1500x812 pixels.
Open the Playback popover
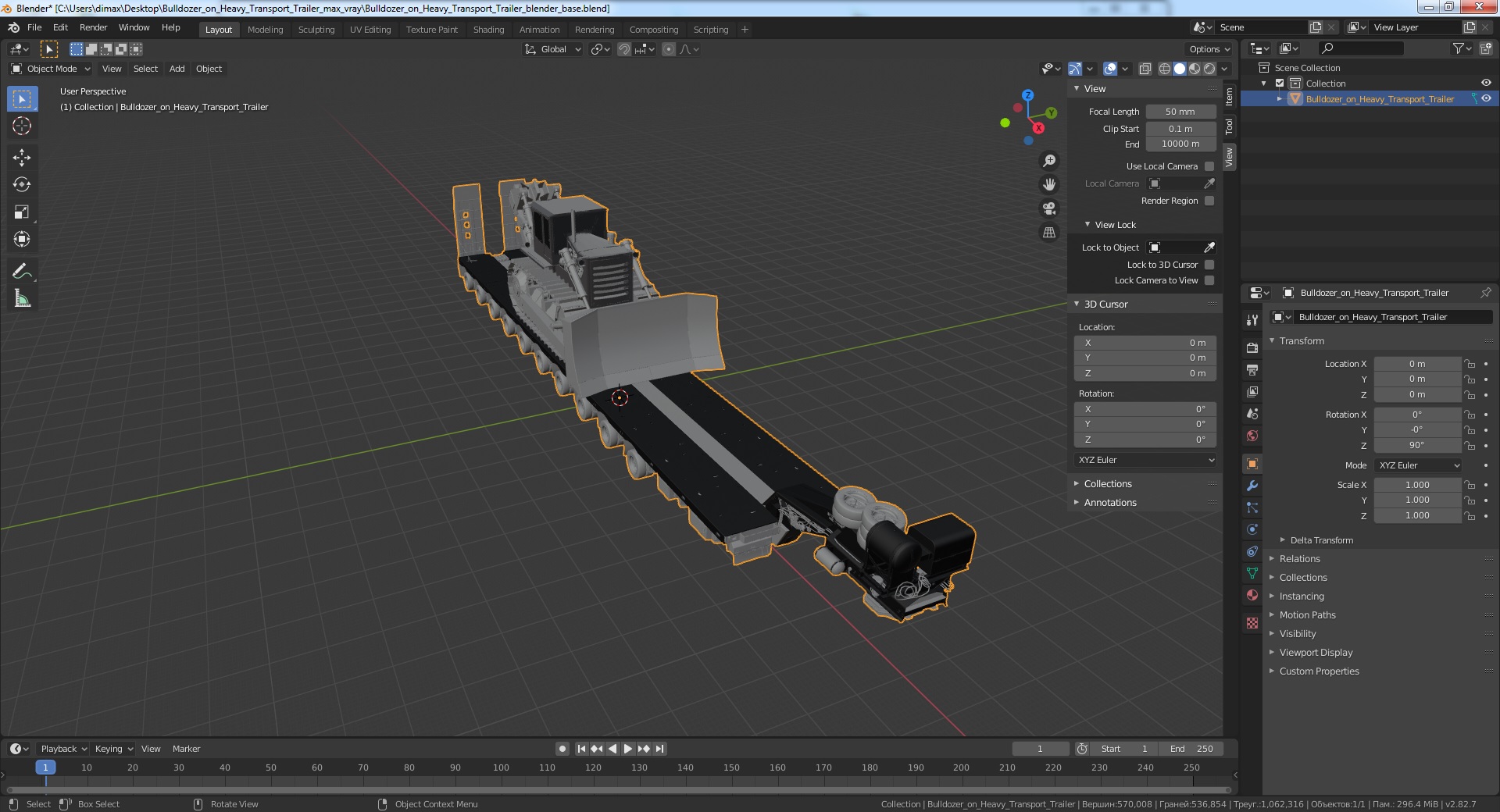tap(63, 749)
